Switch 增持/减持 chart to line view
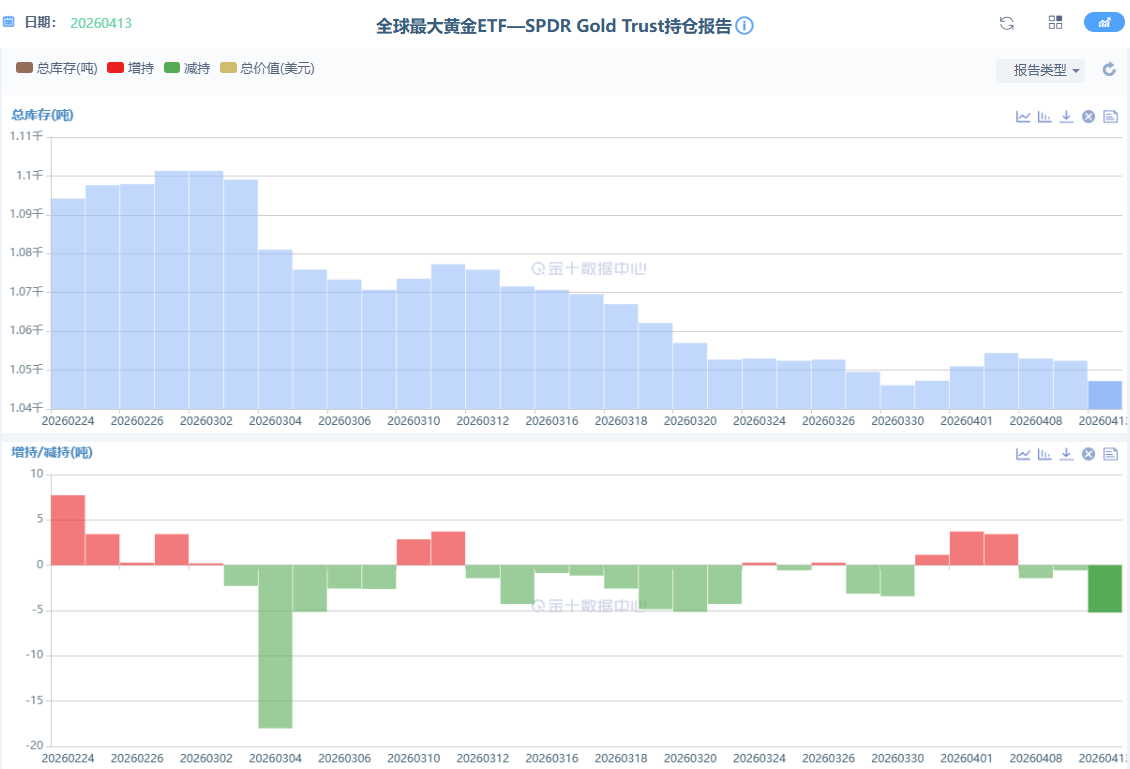1130x769 pixels. [x=1023, y=454]
